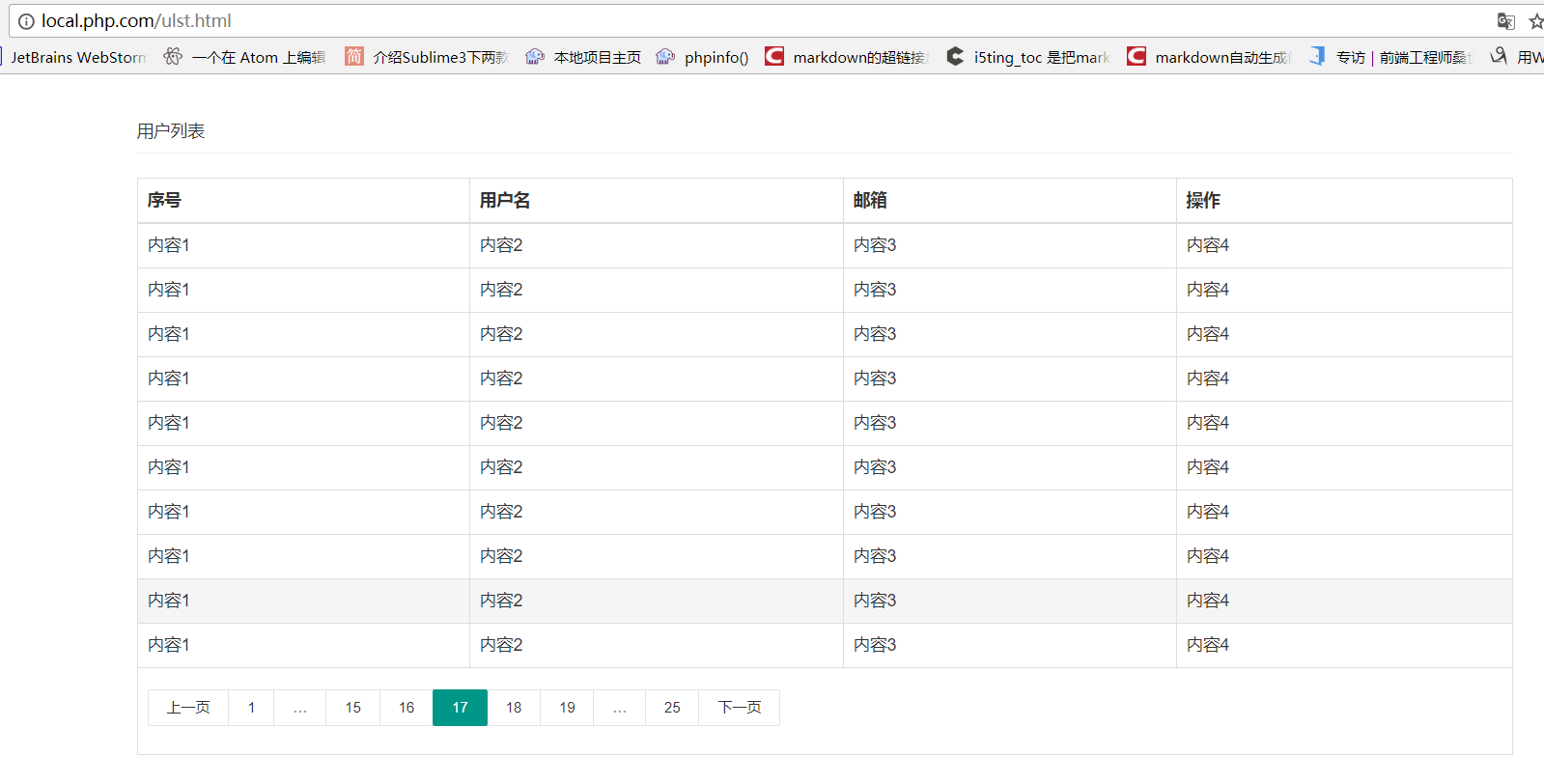1544x784 pixels.
Task: Go to previous page with 上一页
Action: click(188, 708)
